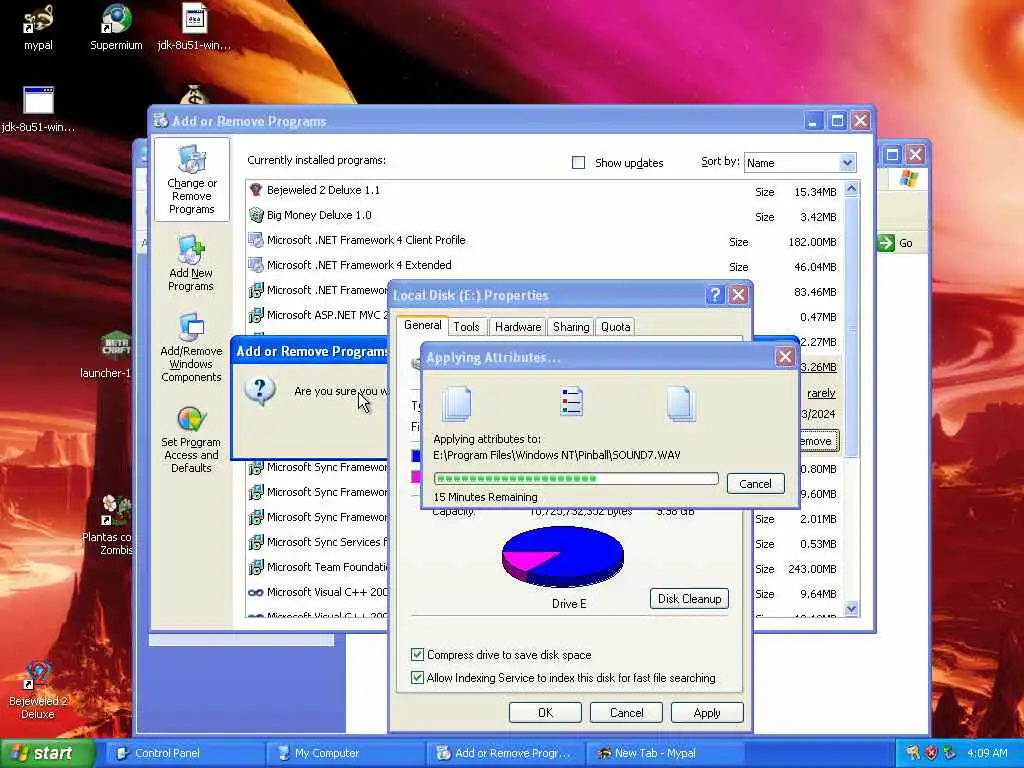1024x768 pixels.
Task: Toggle the Show updates checkbox
Action: pyautogui.click(x=578, y=163)
